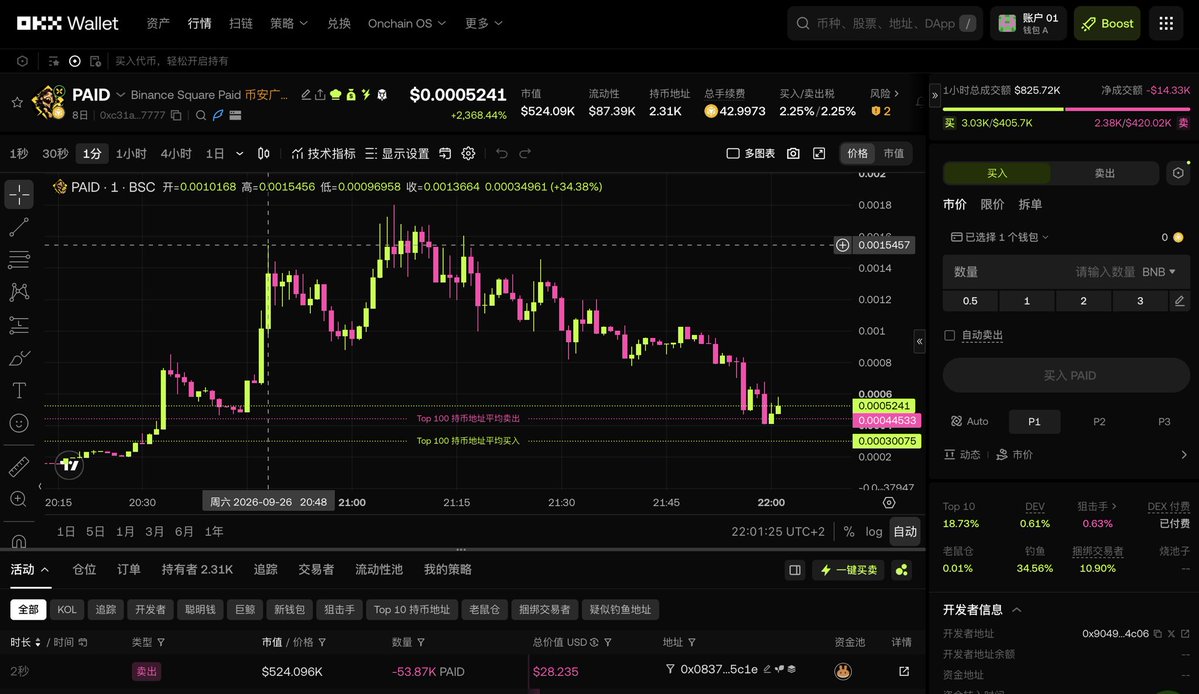Open the 已选择 1 个钱包 wallet dropdown
Viewport: 1199px width, 694px height.
[999, 238]
